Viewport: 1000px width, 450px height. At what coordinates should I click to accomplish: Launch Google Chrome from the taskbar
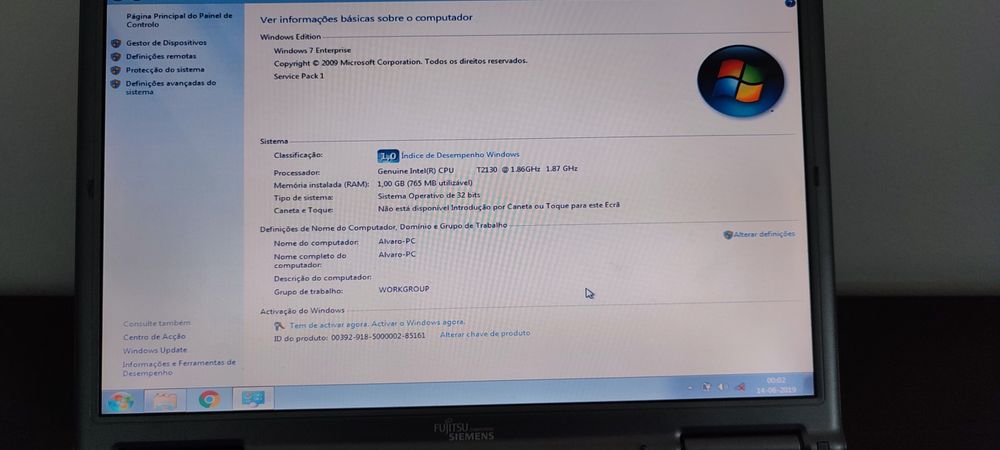pyautogui.click(x=209, y=400)
